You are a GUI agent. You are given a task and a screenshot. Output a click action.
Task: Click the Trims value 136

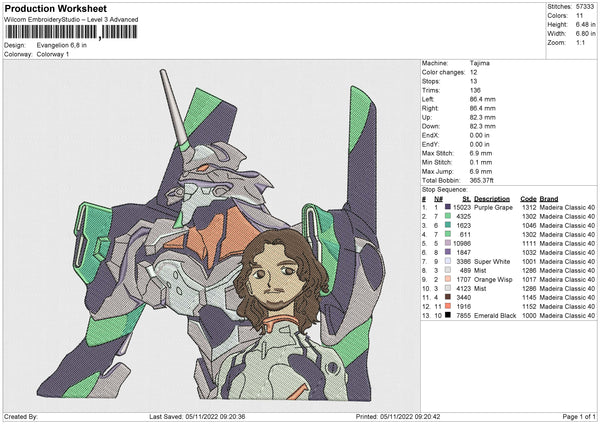tap(475, 90)
